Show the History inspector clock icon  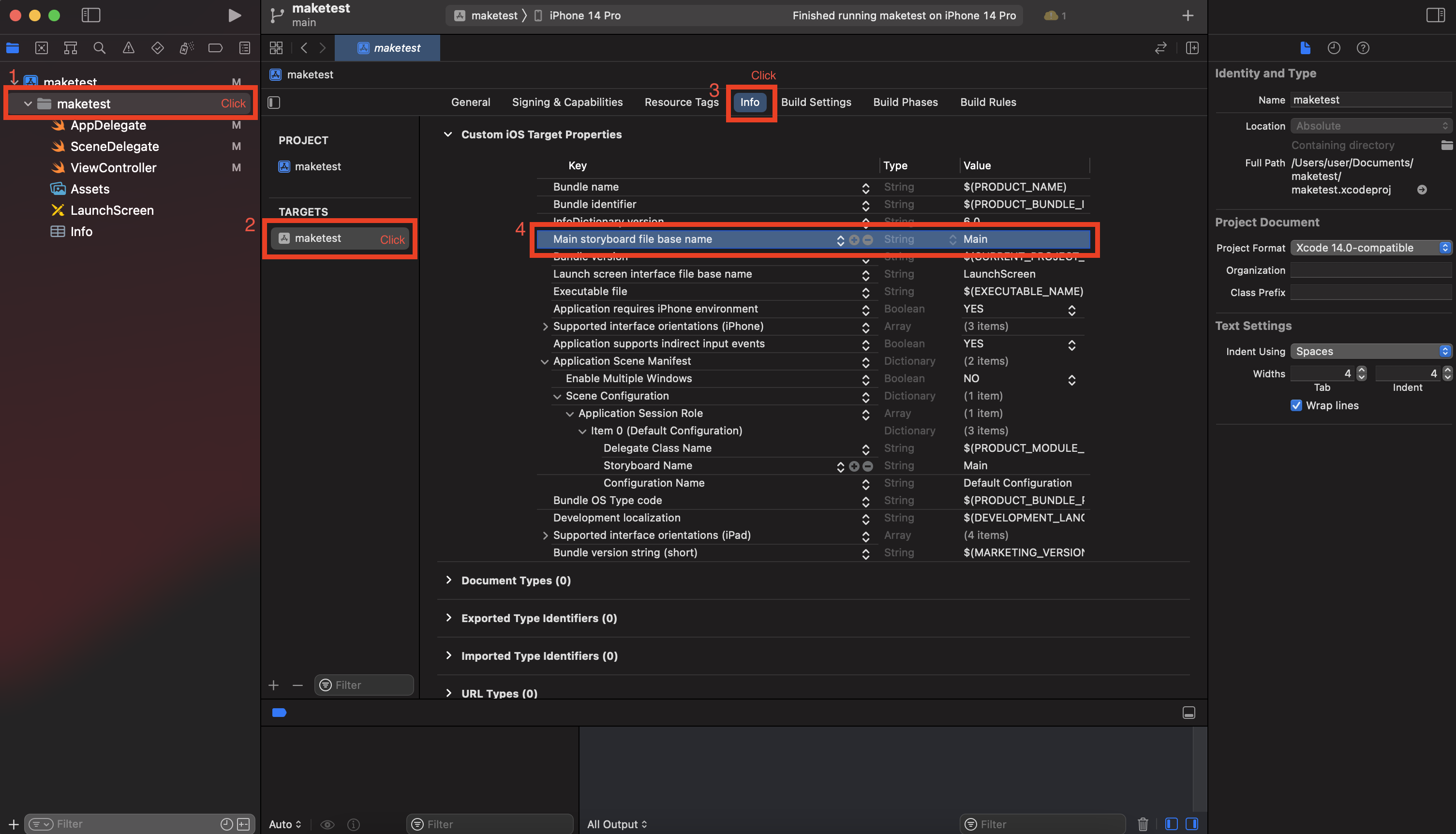(1334, 48)
